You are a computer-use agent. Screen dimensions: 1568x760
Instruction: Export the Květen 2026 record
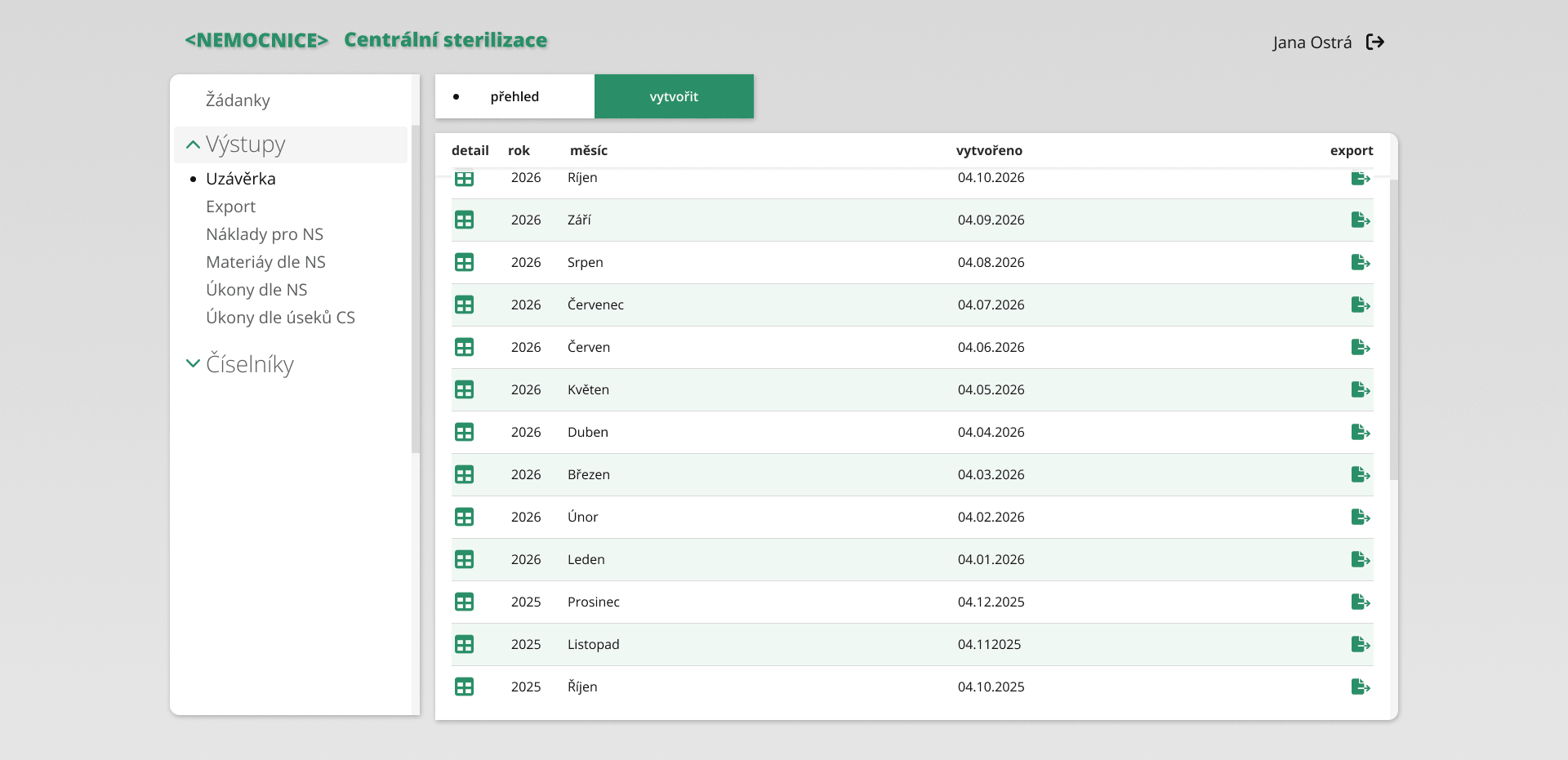[x=1361, y=389]
